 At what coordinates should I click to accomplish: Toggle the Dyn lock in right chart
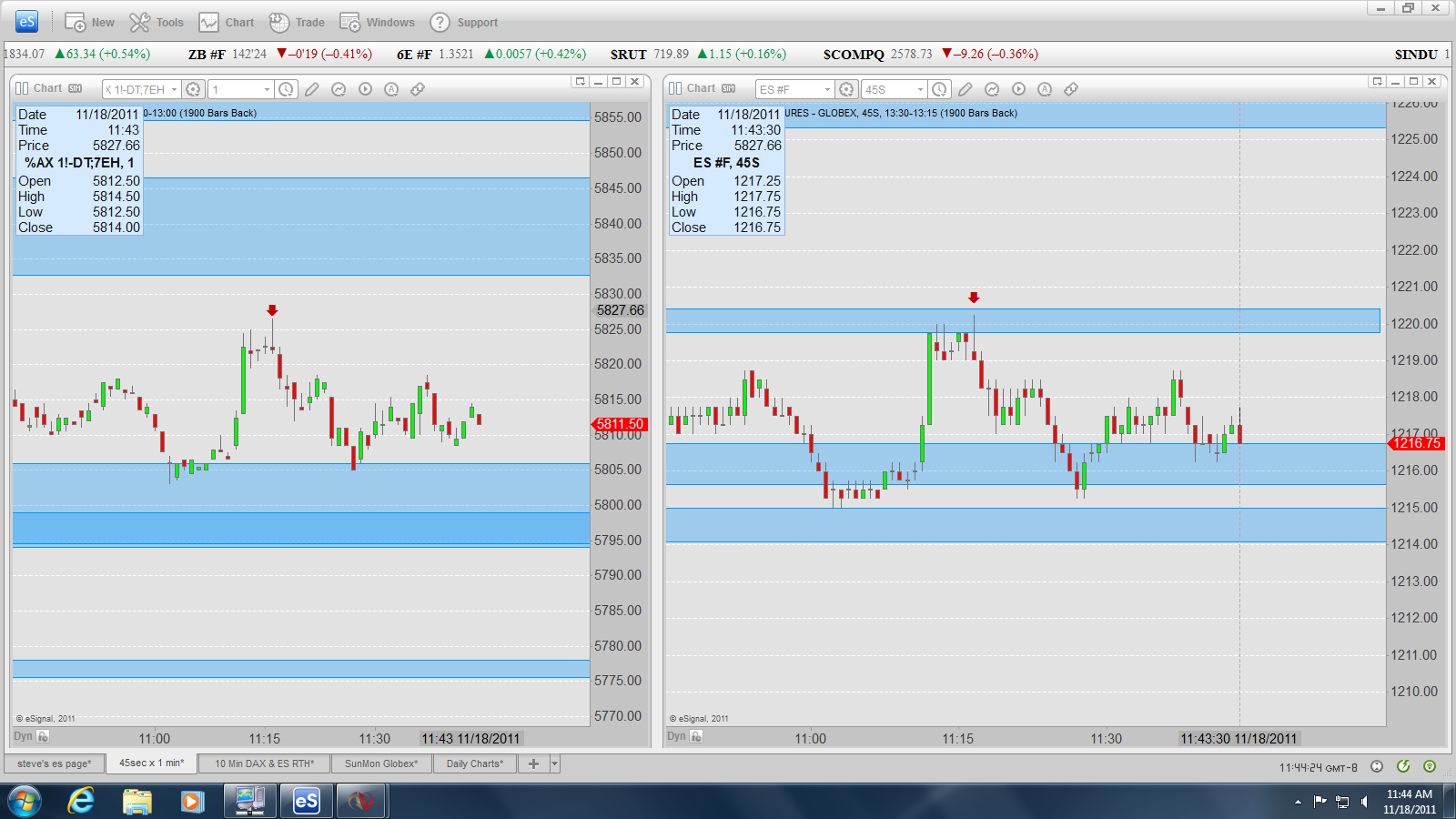click(696, 736)
